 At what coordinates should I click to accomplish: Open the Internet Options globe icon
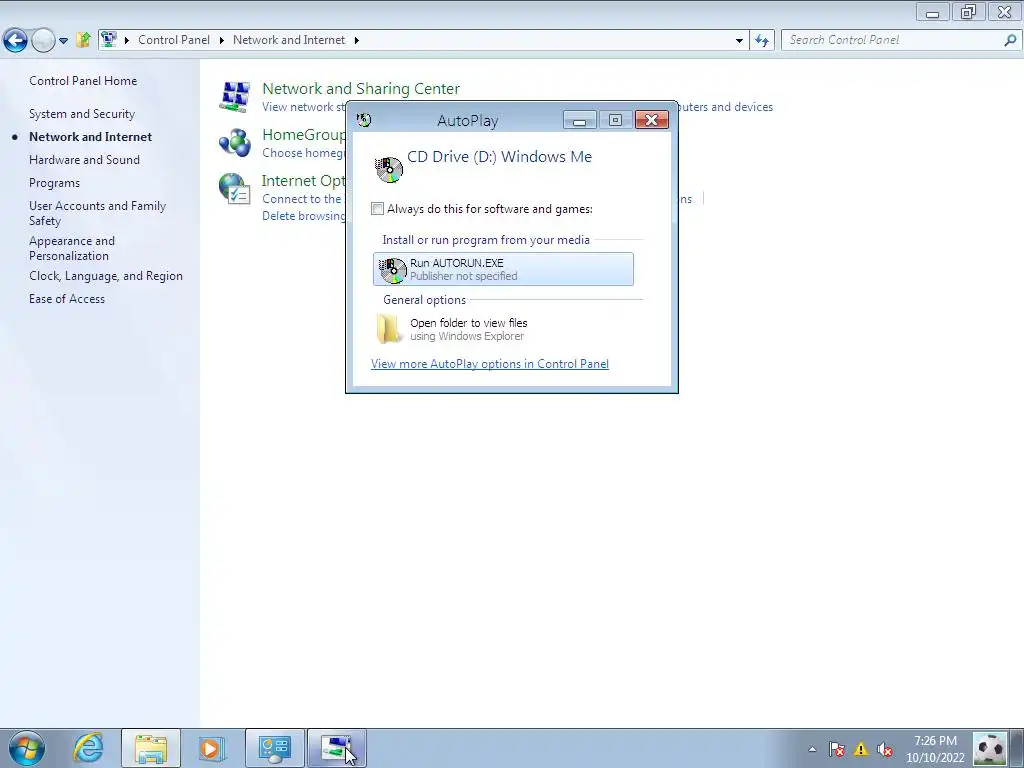coord(235,189)
